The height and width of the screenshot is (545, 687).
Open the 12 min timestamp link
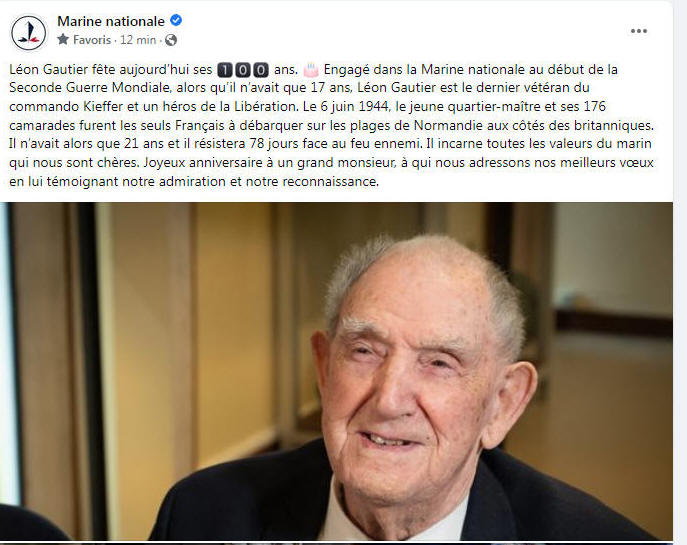pyautogui.click(x=138, y=40)
